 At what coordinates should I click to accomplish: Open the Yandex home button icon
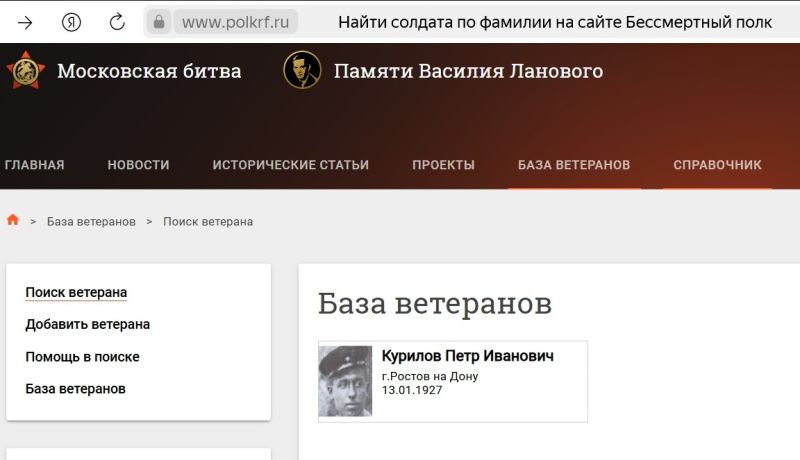tap(71, 22)
